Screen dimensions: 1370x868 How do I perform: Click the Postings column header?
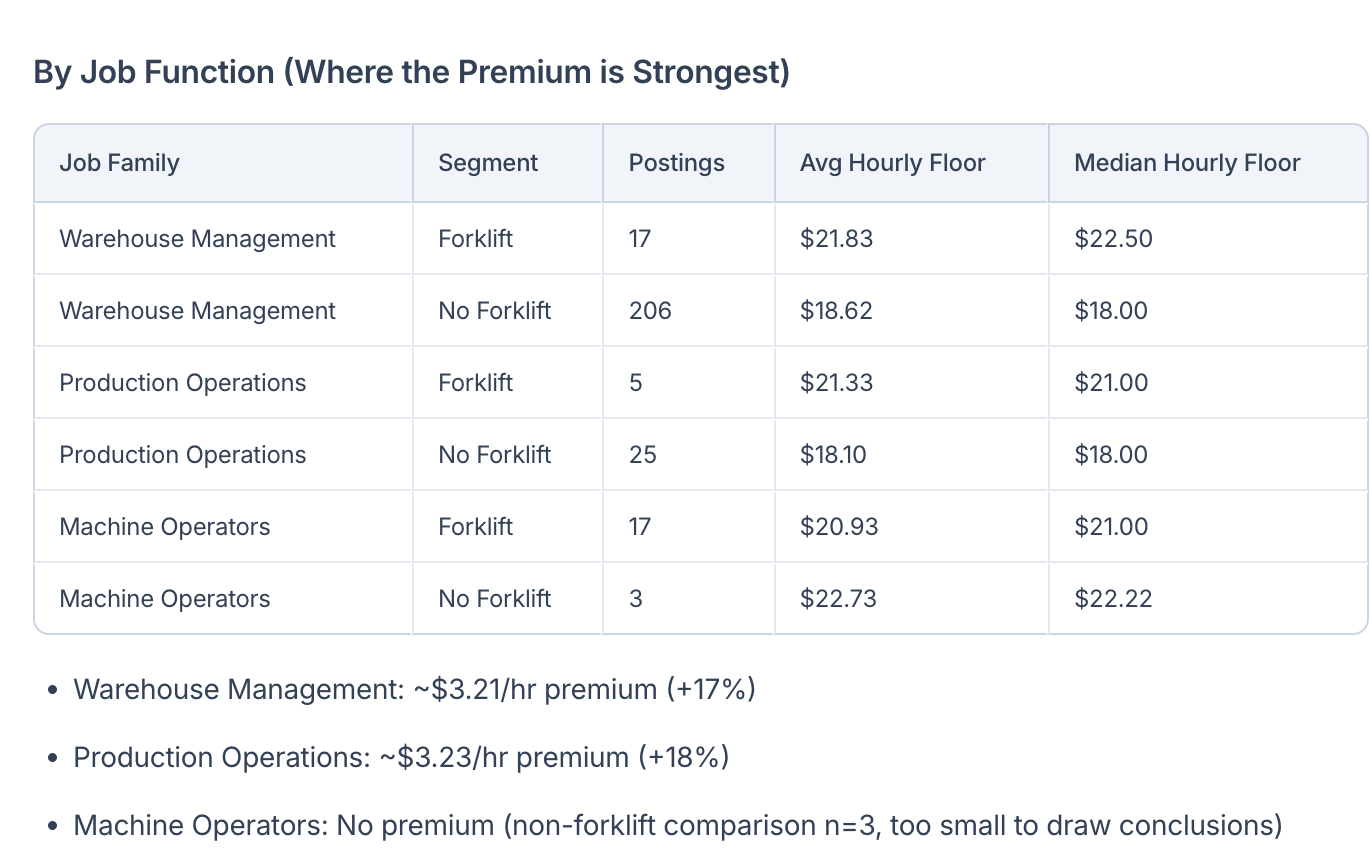point(677,163)
